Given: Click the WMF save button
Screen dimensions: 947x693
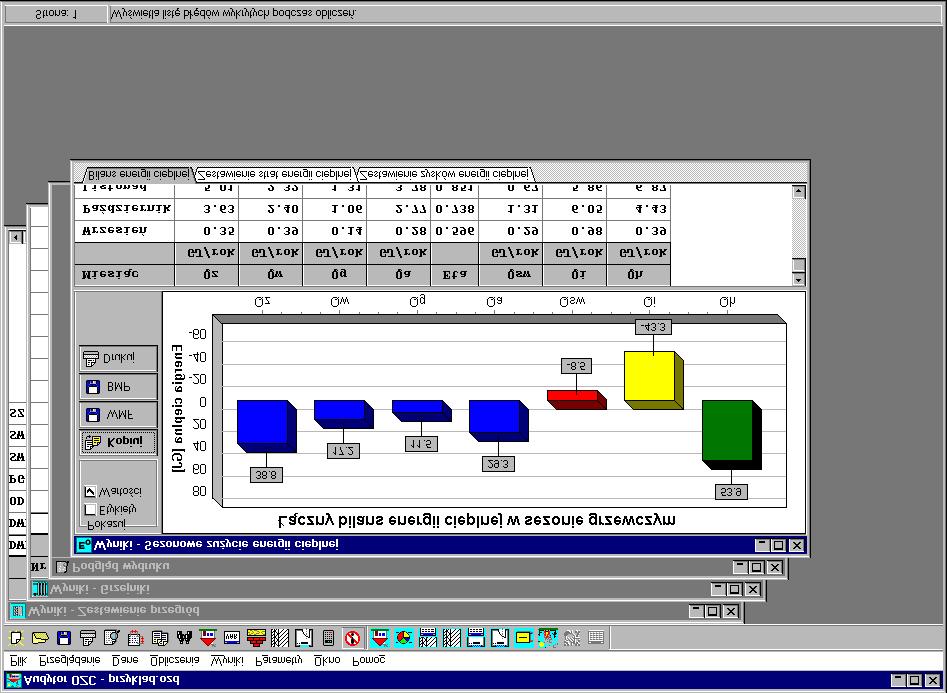Looking at the screenshot, I should coord(118,415).
